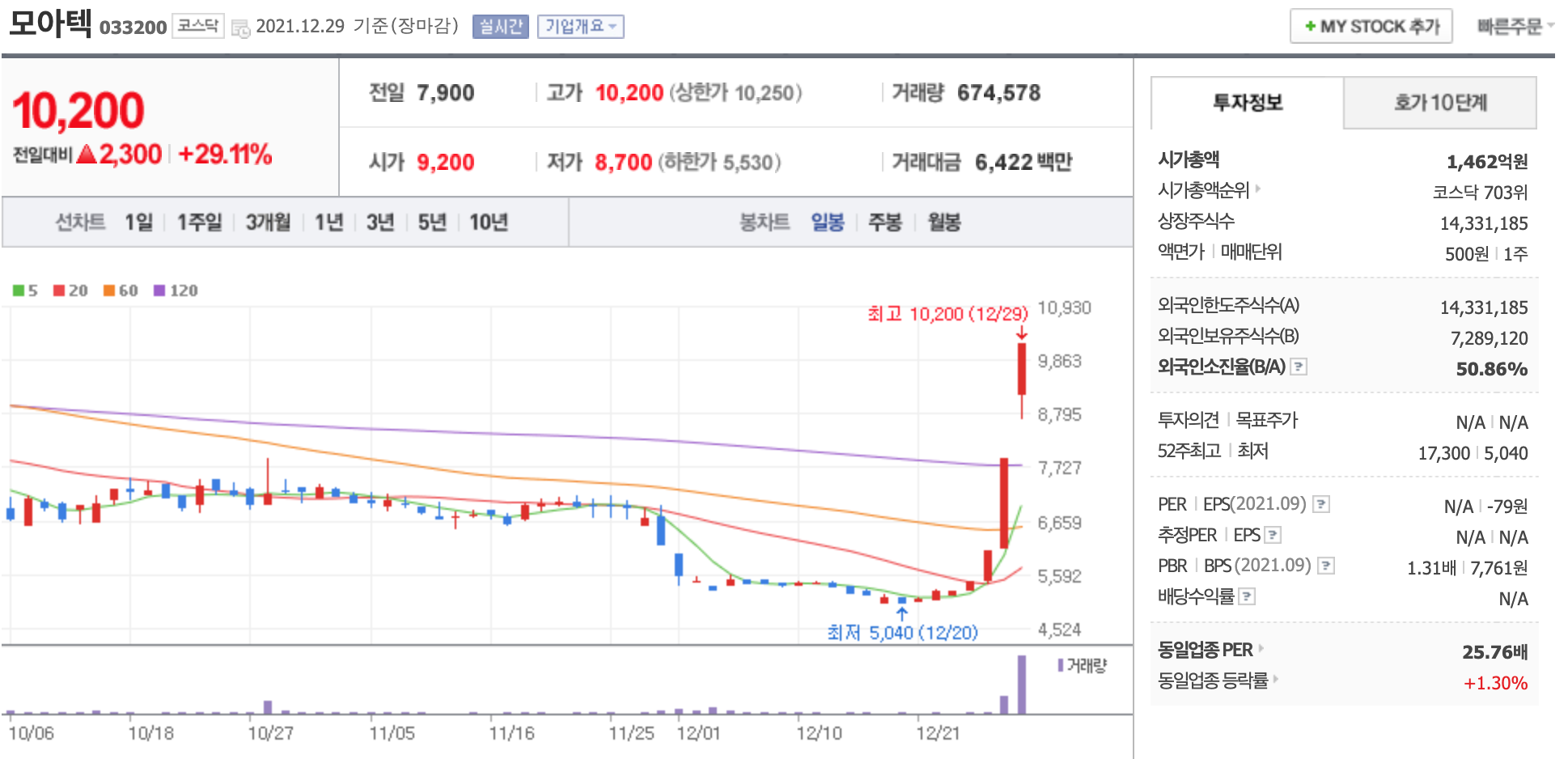Click the change rate +29.11%
Viewport: 1568px width, 759px height.
[x=225, y=154]
